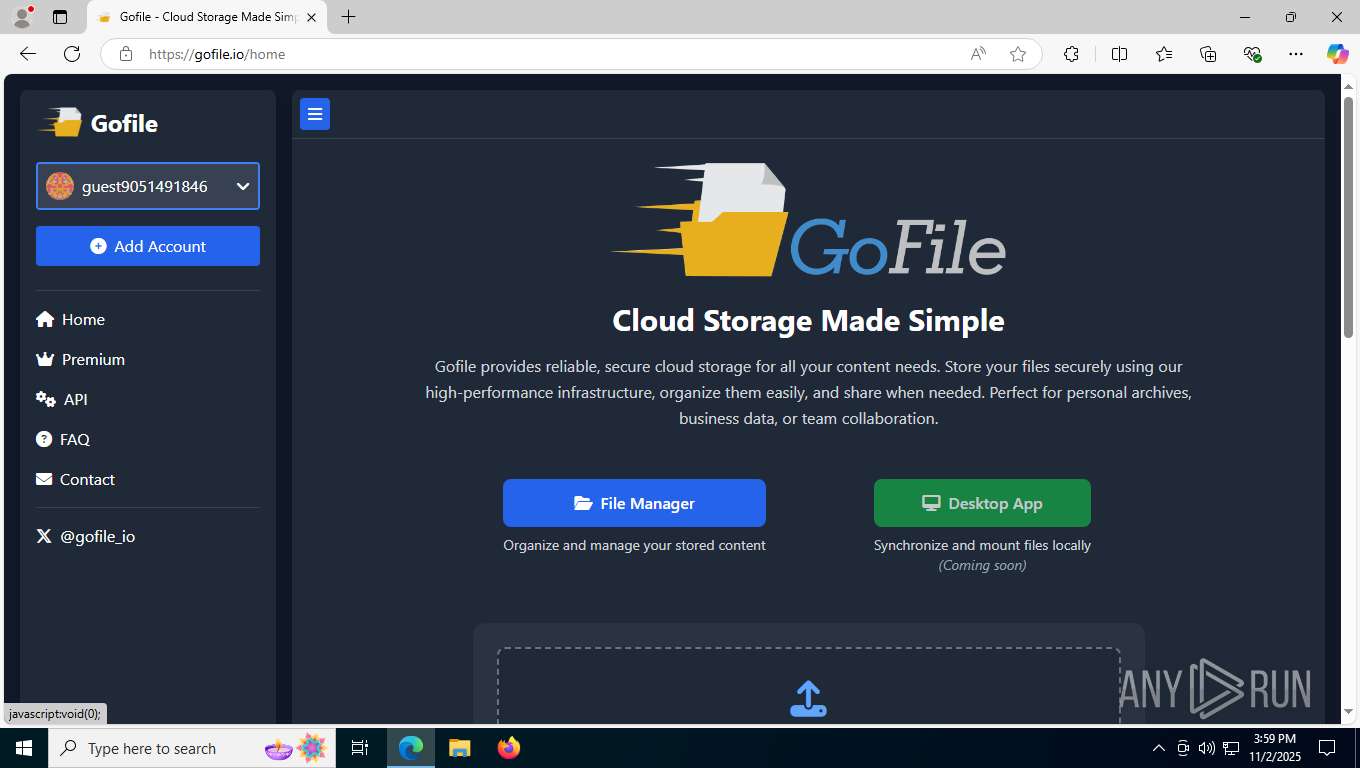Open File Explorer from taskbar

pos(459,748)
